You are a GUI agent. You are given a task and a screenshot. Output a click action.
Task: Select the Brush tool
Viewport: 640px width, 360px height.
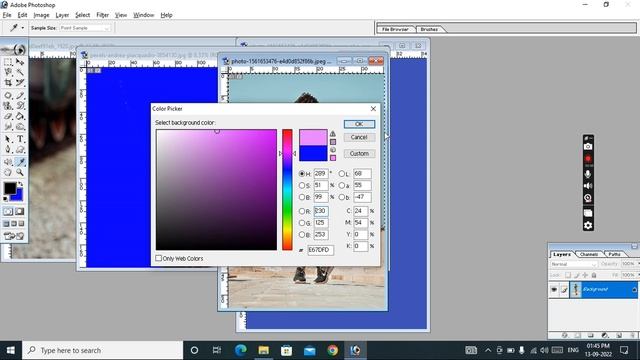pyautogui.click(x=20, y=96)
